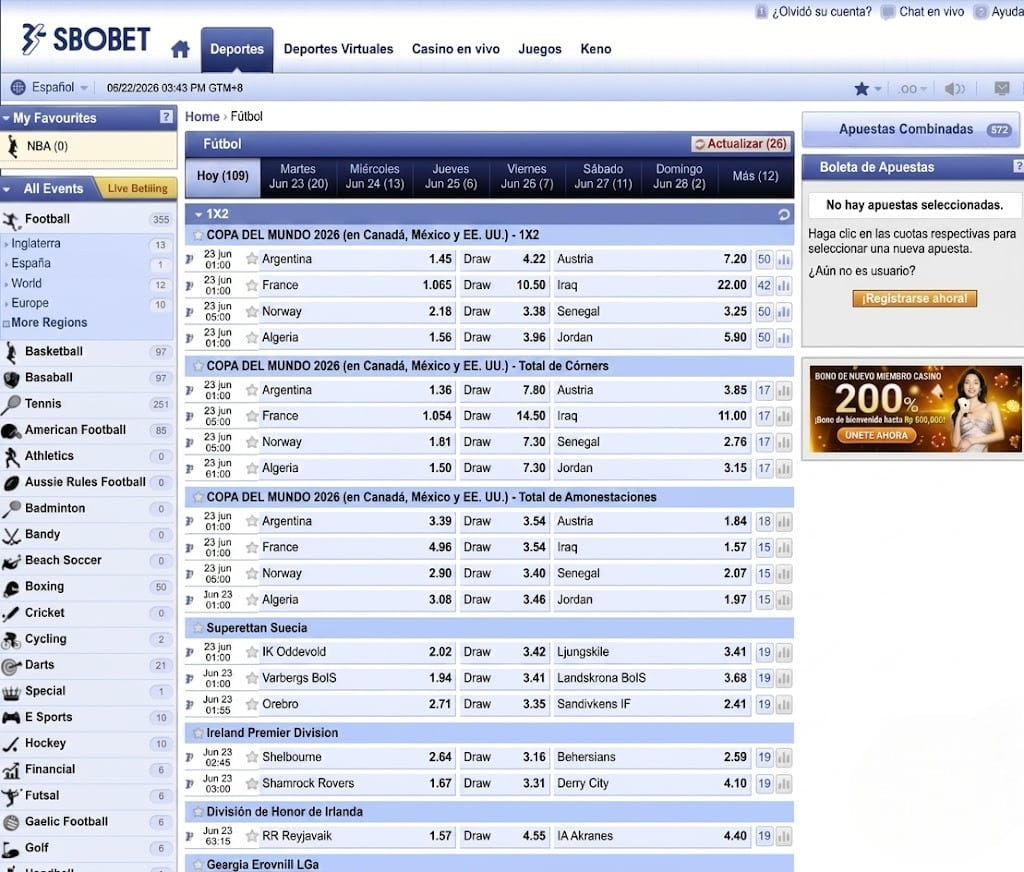1024x872 pixels.
Task: Open the odds format .00 dropdown
Action: 912,89
